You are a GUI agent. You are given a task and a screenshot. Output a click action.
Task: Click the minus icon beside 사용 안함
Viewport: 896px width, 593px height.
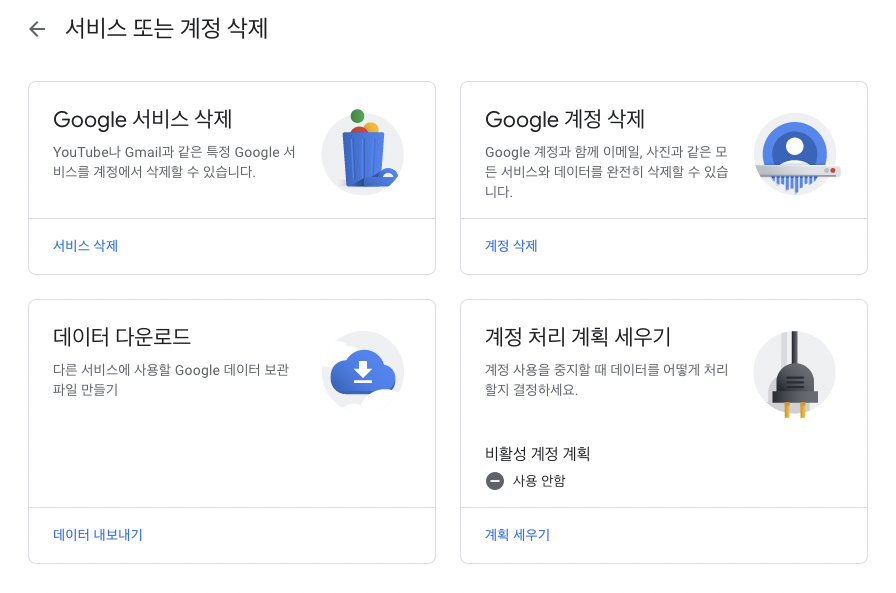click(x=495, y=481)
